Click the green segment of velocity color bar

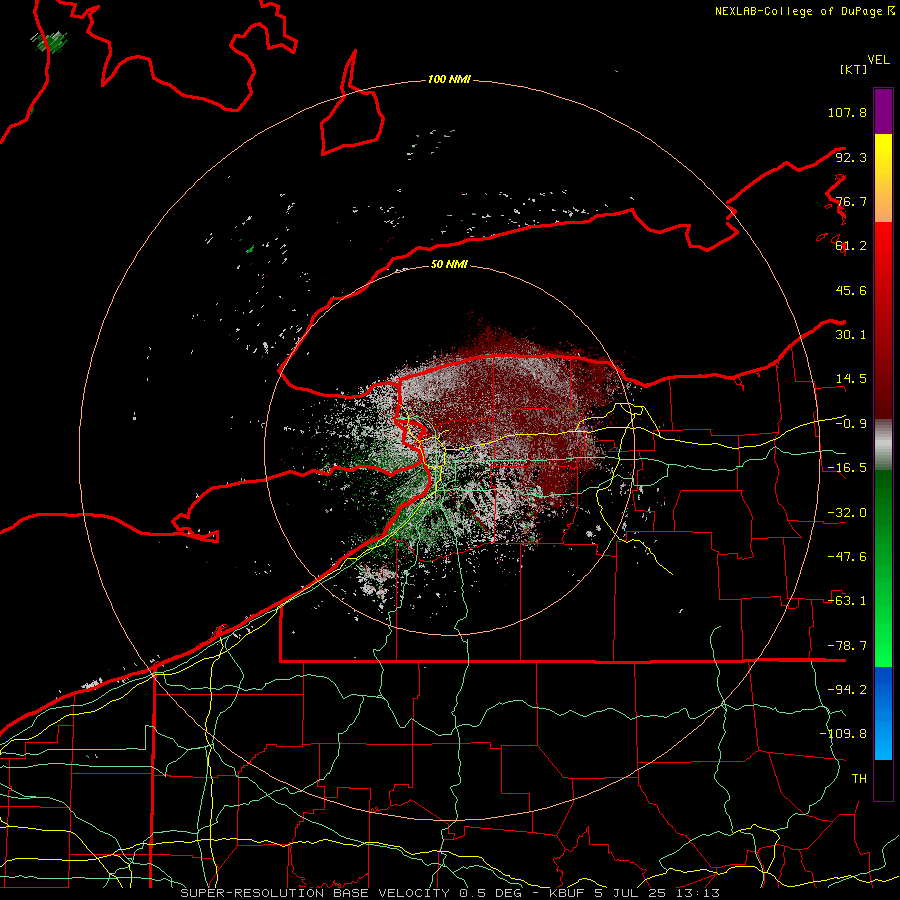point(883,568)
